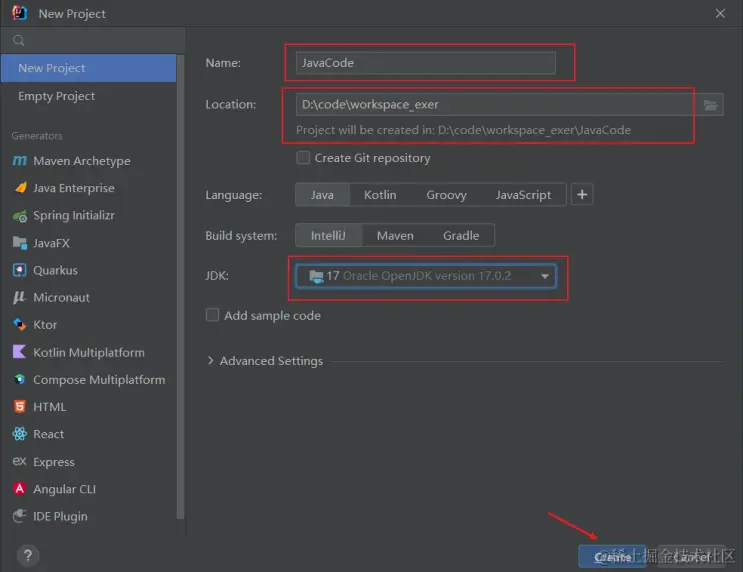Viewport: 743px width, 572px height.
Task: Enable Create Git repository checkbox
Action: point(303,158)
